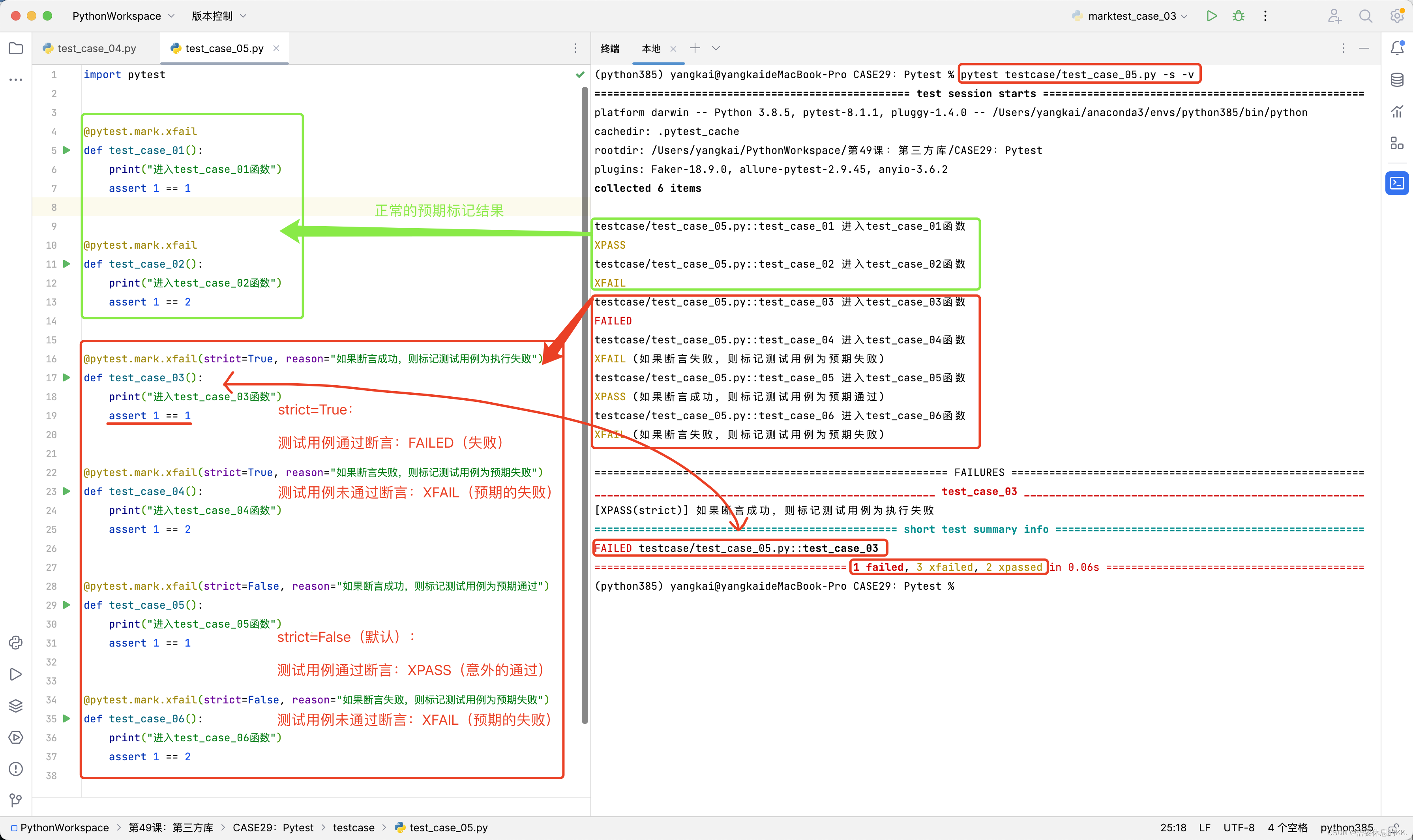Screen dimensions: 1413x840
Task: Open the Project folder tool window
Action: [16, 49]
